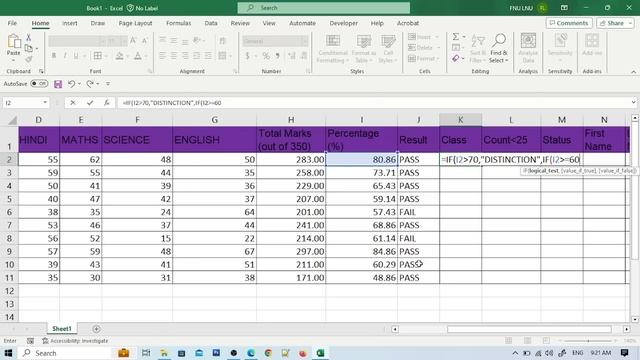Cancel formula entry with X icon
The image size is (640, 360).
coord(73,103)
